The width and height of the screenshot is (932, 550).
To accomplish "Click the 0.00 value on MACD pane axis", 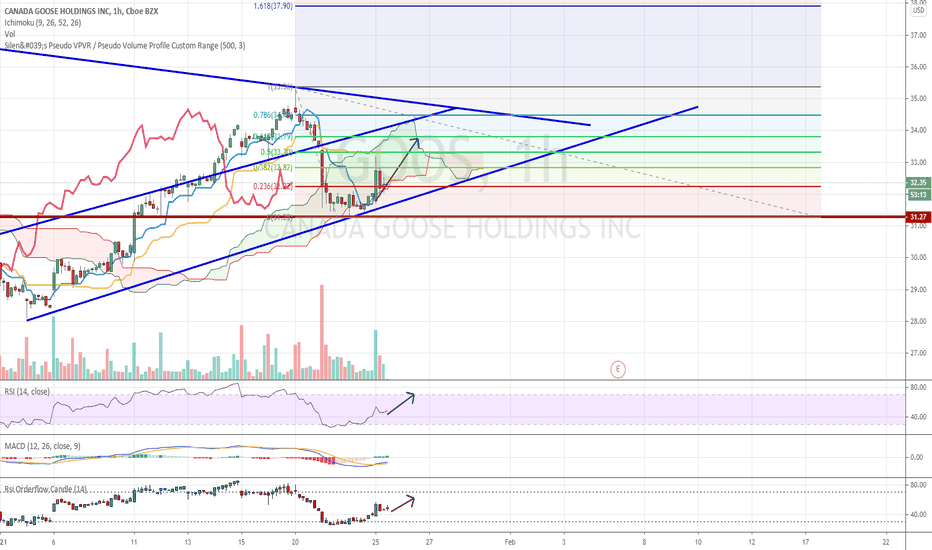I will [917, 457].
